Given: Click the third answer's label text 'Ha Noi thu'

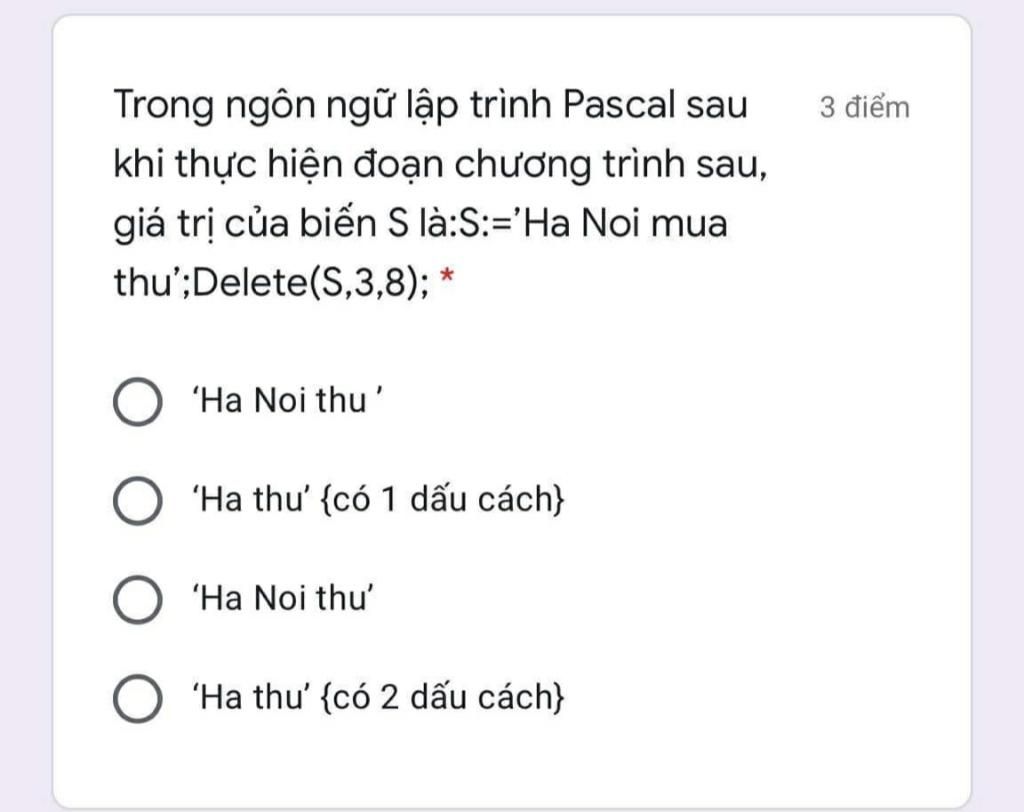Looking at the screenshot, I should click(282, 599).
